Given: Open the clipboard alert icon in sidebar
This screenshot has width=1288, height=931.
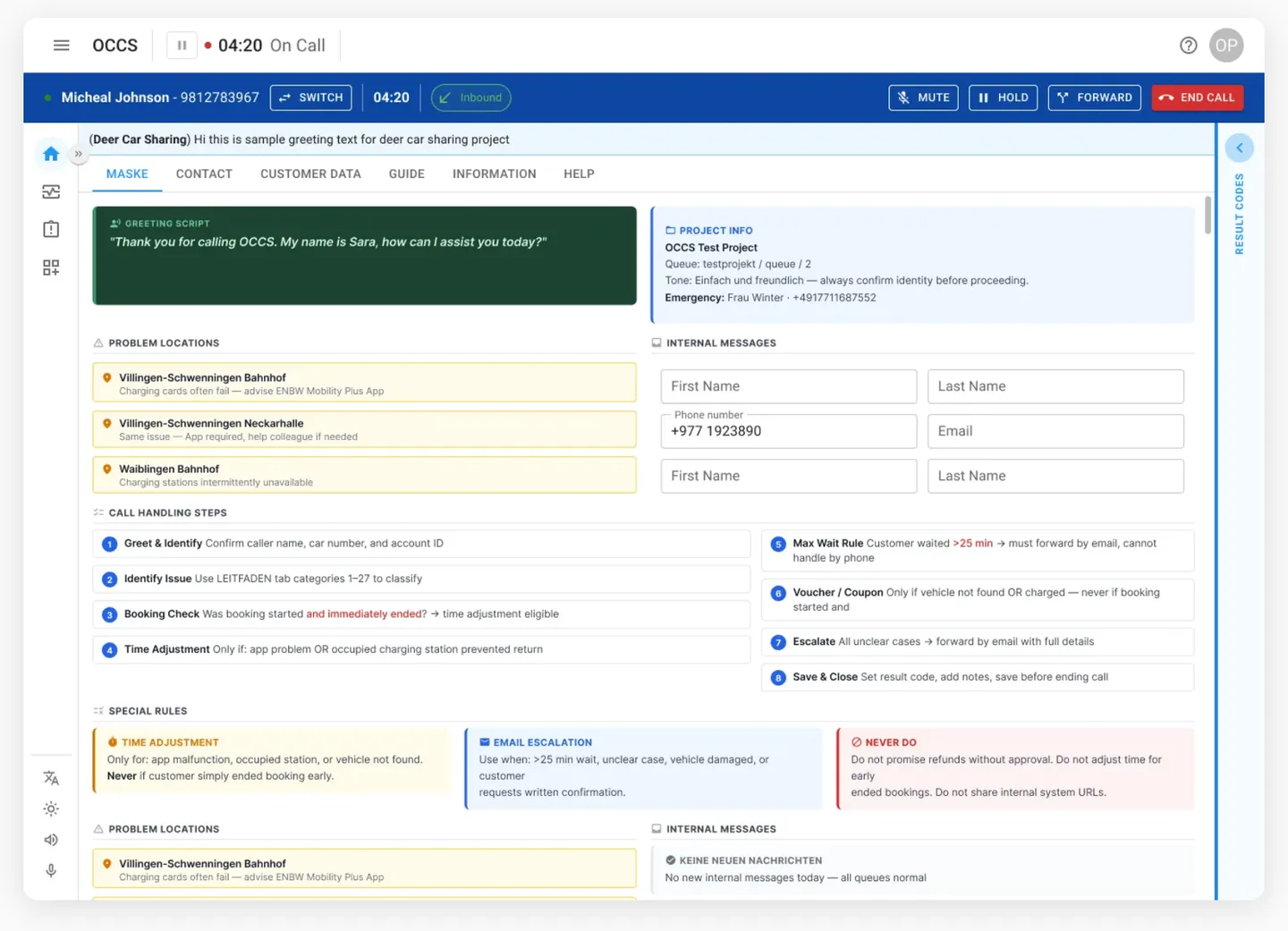Looking at the screenshot, I should coord(51,229).
